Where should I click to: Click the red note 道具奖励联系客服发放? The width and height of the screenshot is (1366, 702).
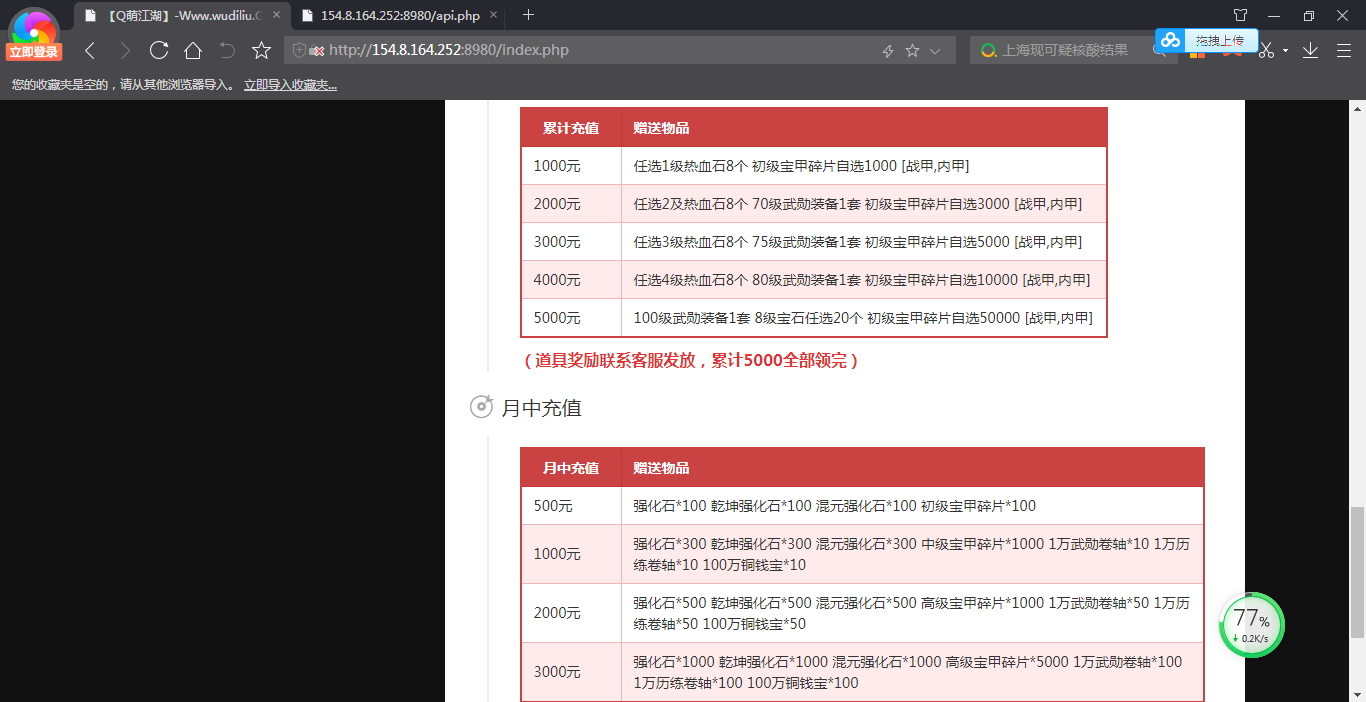point(690,360)
